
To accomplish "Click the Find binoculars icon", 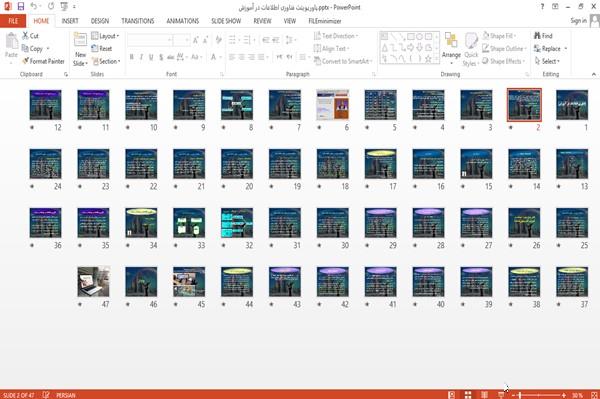I will click(x=537, y=36).
